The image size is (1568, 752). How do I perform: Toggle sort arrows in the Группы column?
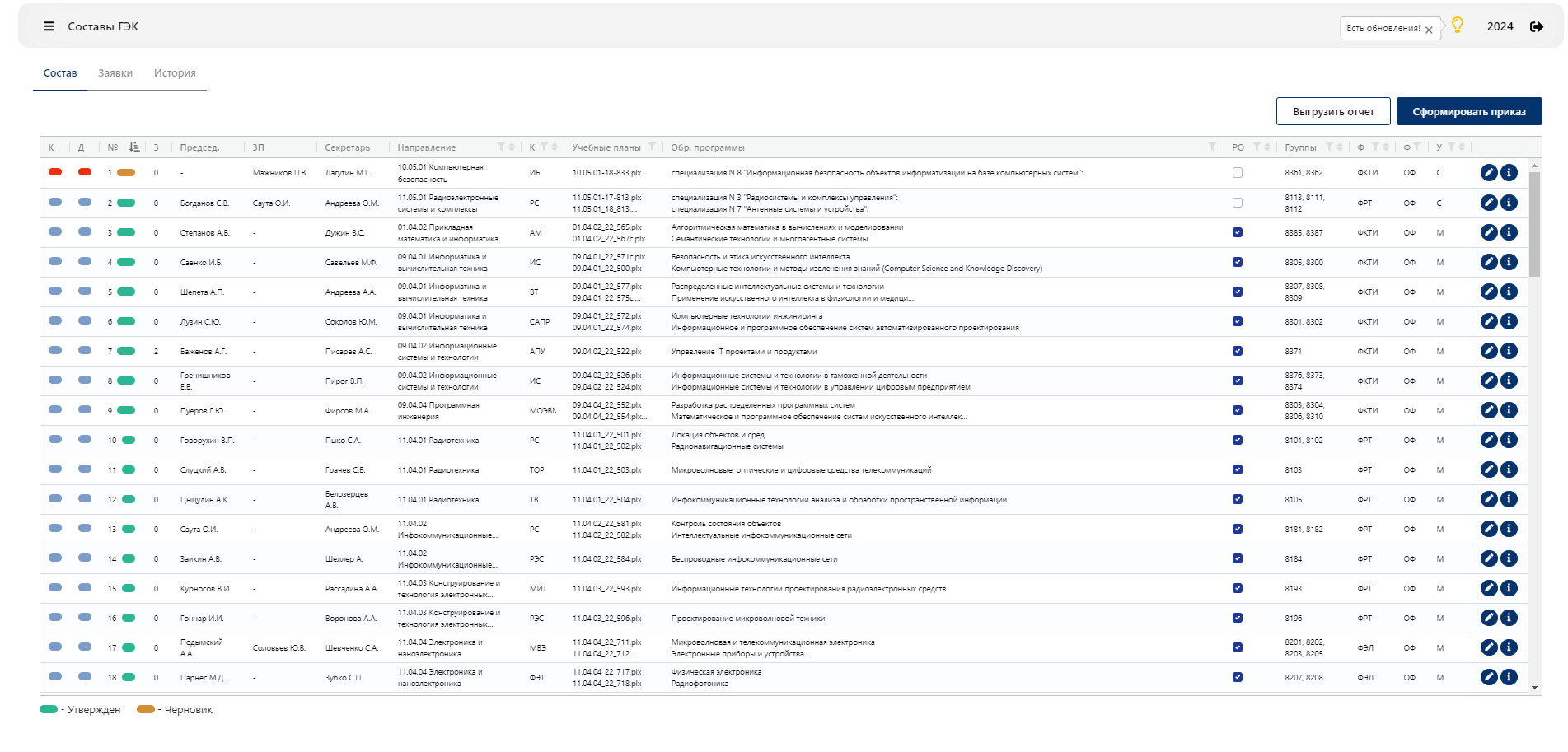(1340, 147)
